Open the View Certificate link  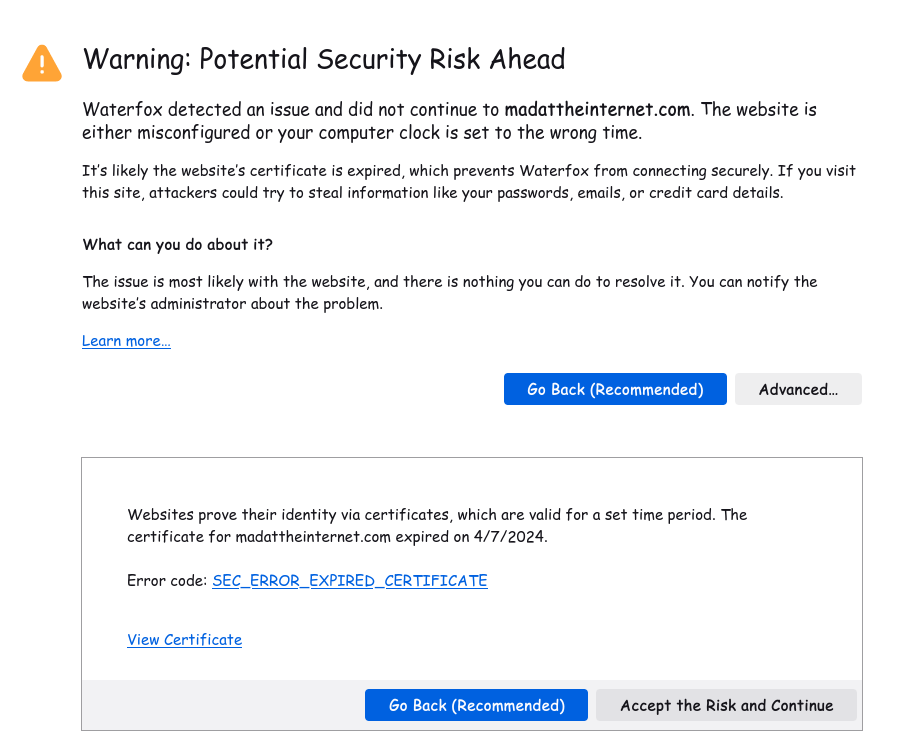coord(184,640)
